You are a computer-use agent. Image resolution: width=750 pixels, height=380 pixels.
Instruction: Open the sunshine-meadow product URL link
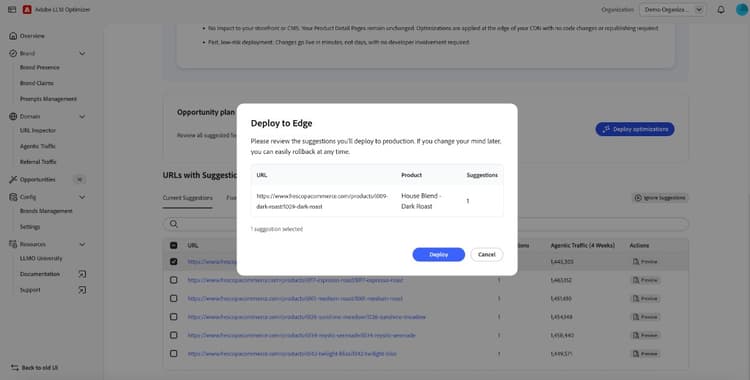coord(307,316)
